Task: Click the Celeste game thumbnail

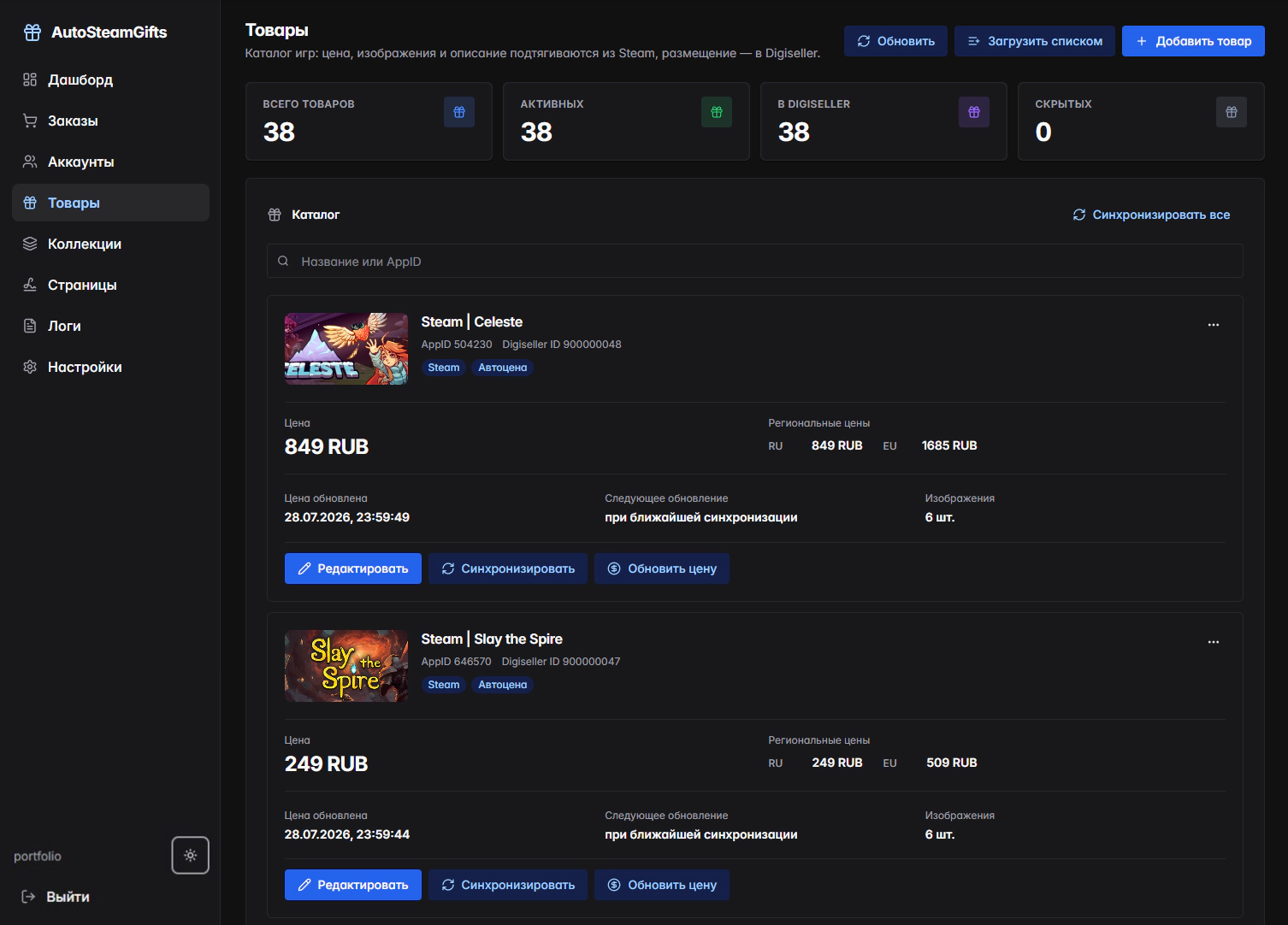Action: pyautogui.click(x=346, y=349)
